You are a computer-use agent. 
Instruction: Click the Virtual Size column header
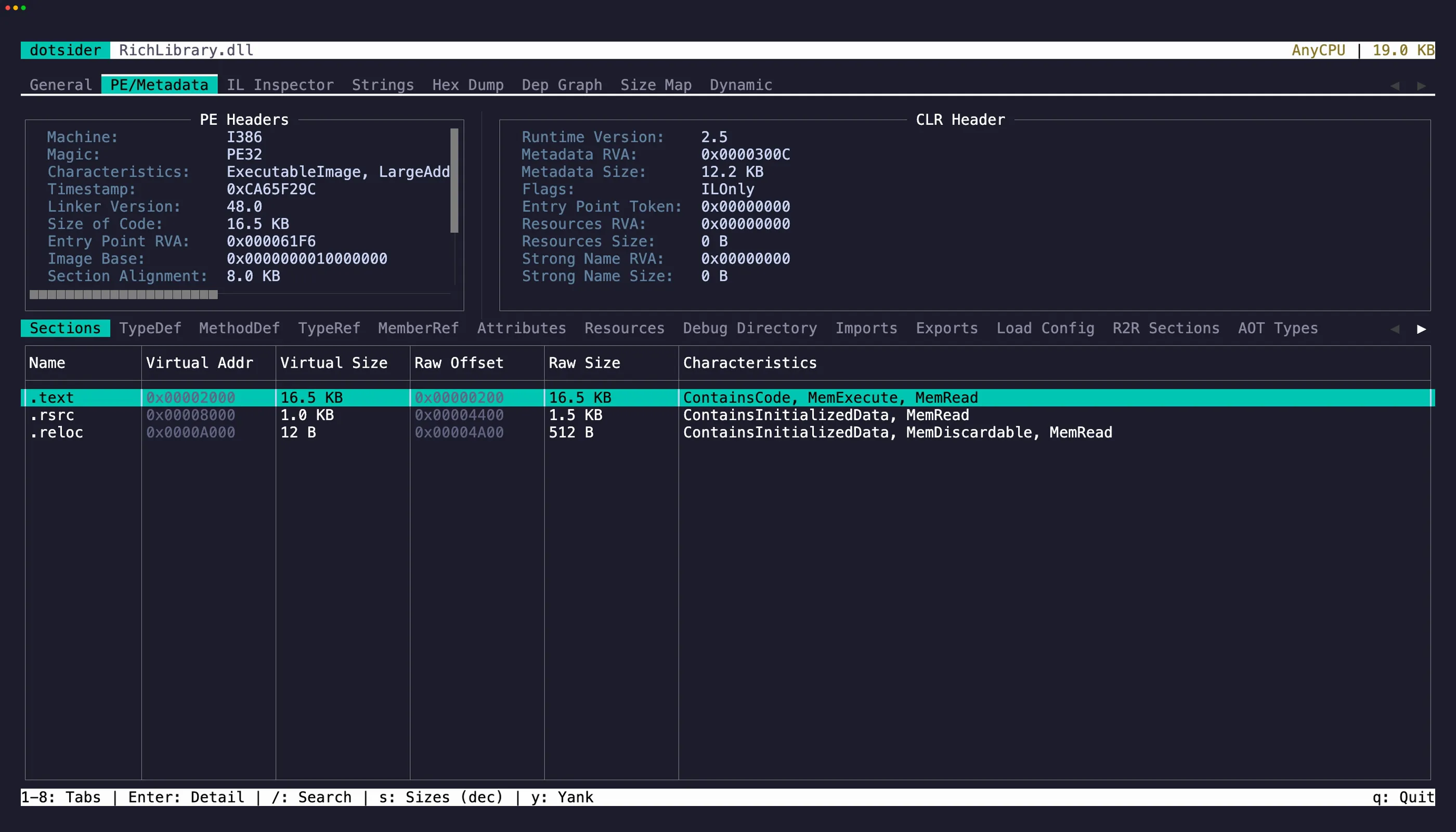click(x=334, y=363)
